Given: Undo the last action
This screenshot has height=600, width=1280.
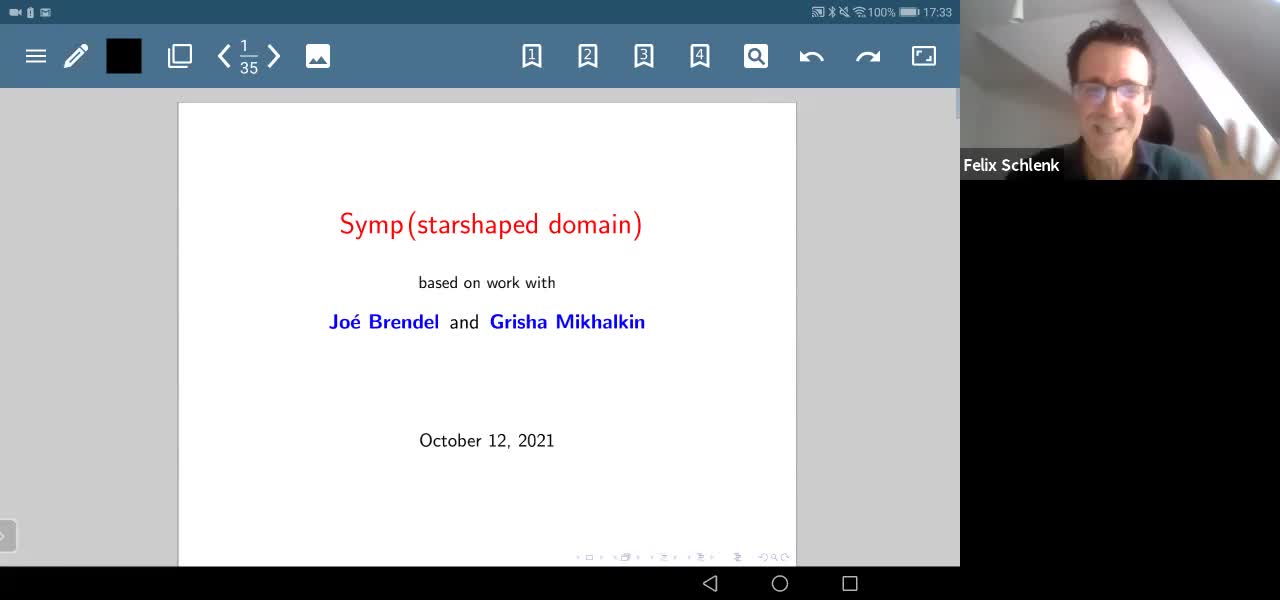Looking at the screenshot, I should (812, 57).
